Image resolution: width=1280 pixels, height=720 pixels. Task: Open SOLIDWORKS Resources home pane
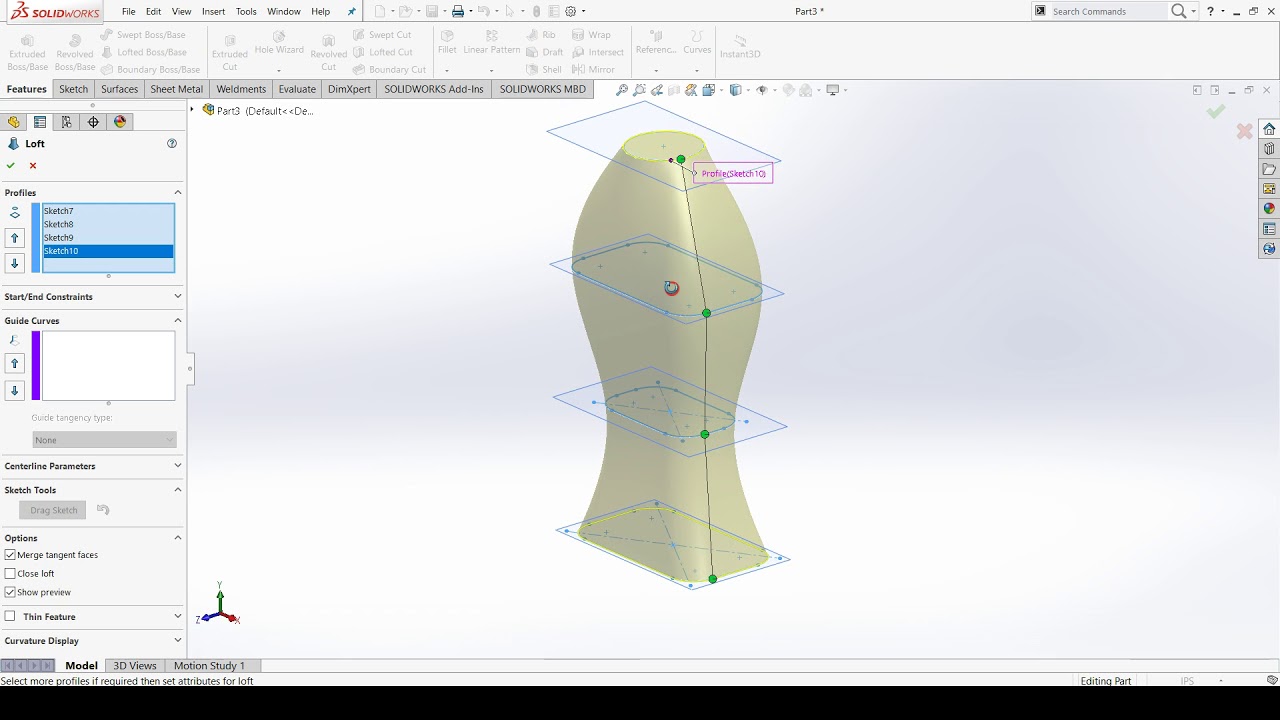tap(1269, 129)
